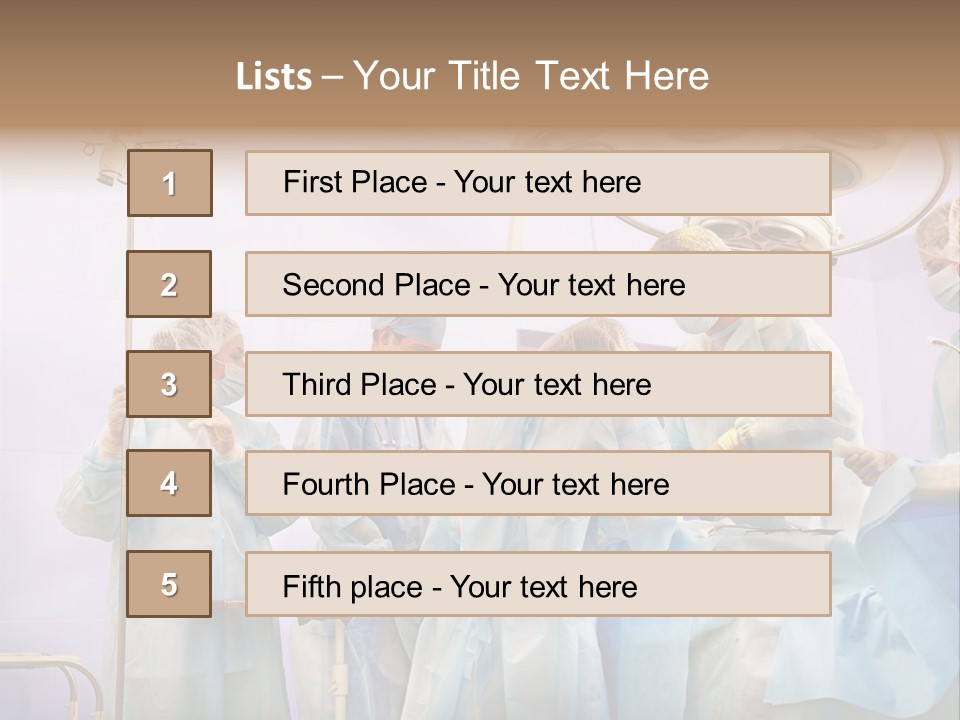Select the First Place text bar
The height and width of the screenshot is (720, 960).
point(538,183)
